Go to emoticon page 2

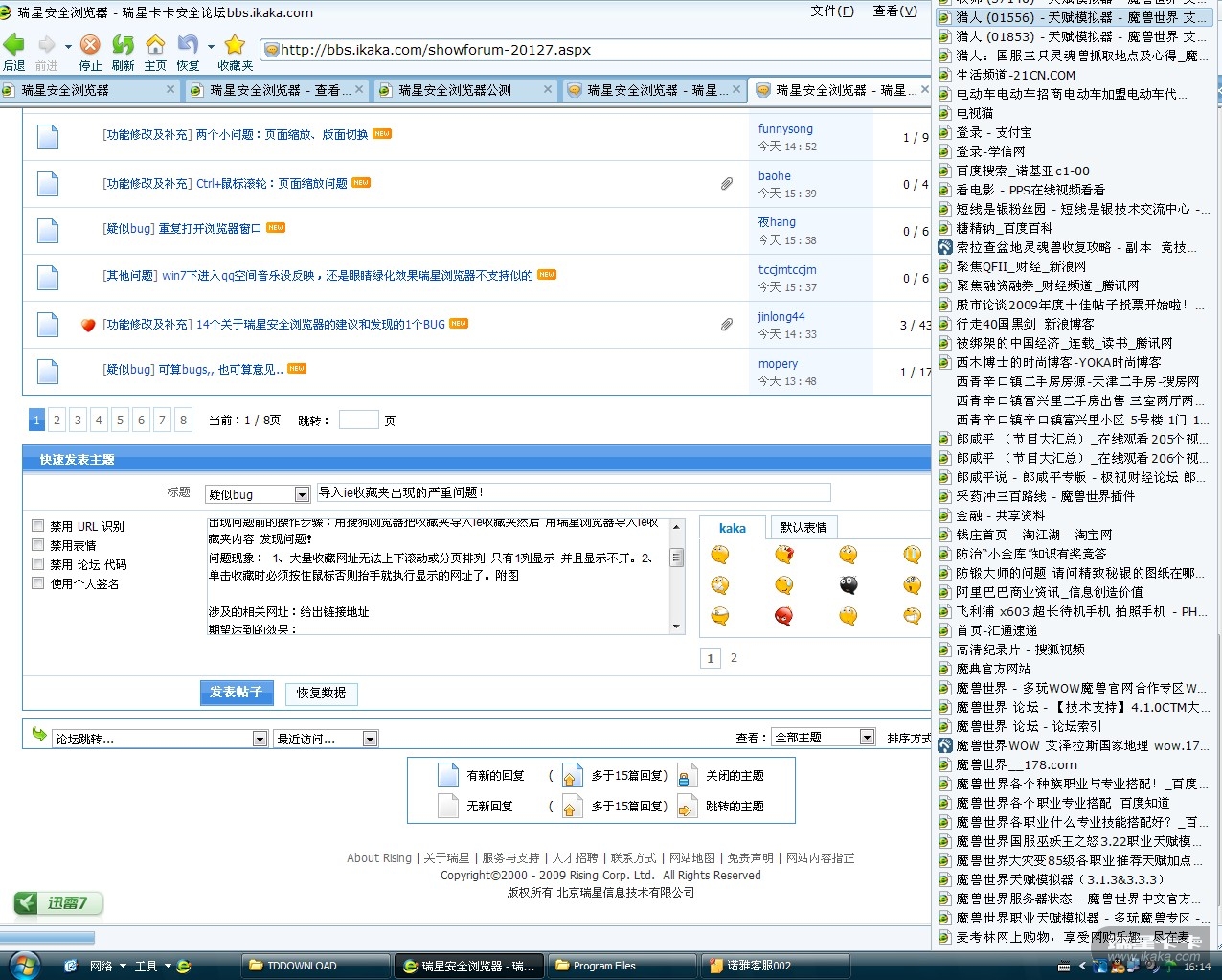point(734,658)
